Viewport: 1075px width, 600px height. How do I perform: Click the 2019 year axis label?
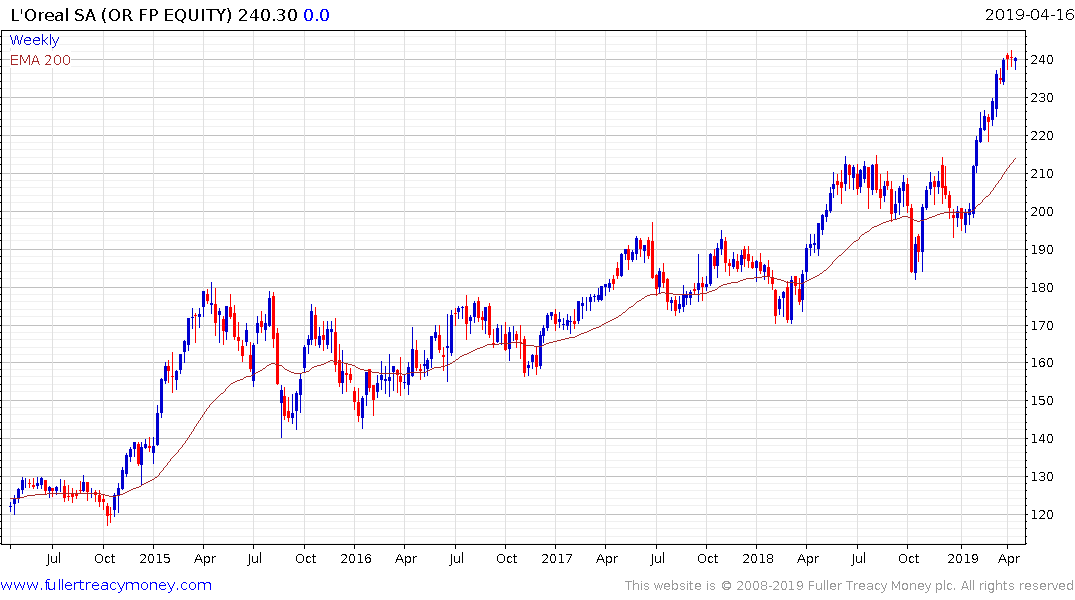pyautogui.click(x=963, y=559)
